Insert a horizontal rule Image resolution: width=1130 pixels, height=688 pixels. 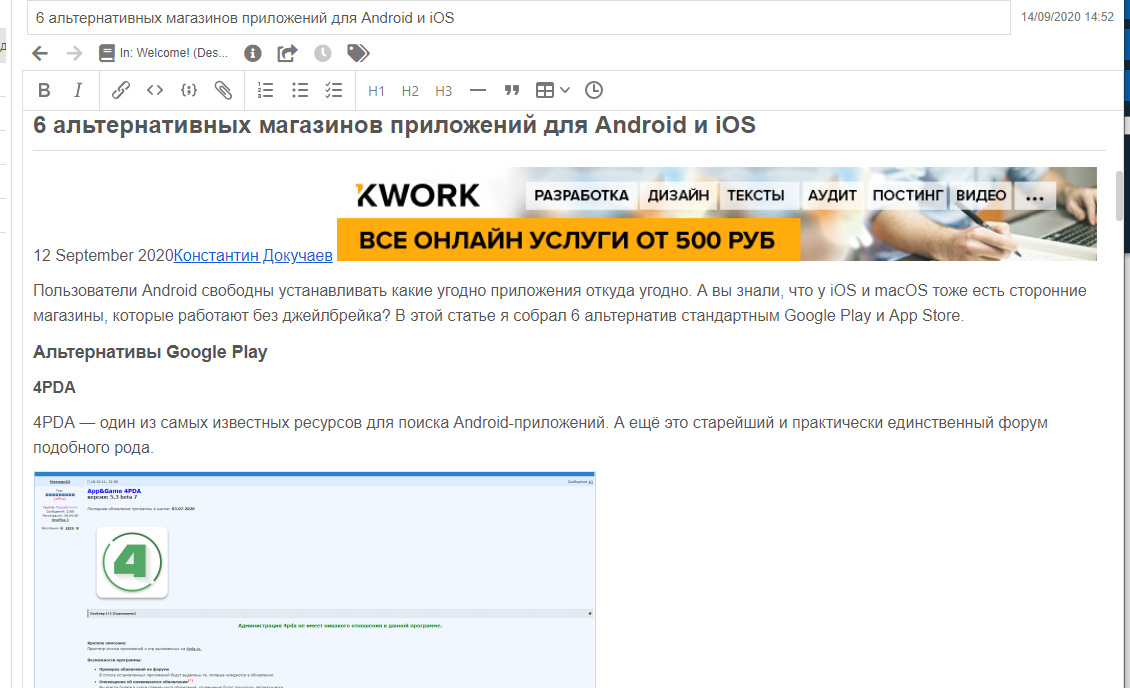(478, 91)
